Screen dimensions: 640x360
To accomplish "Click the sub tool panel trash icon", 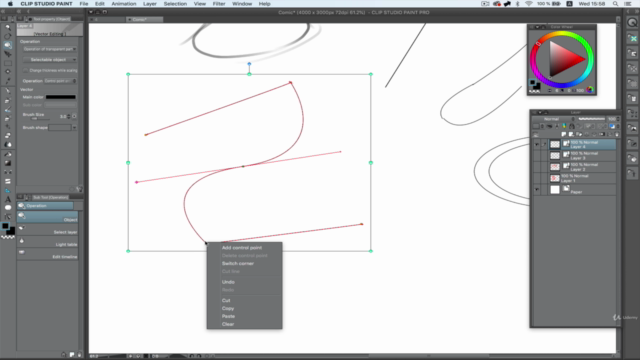I will [79, 355].
